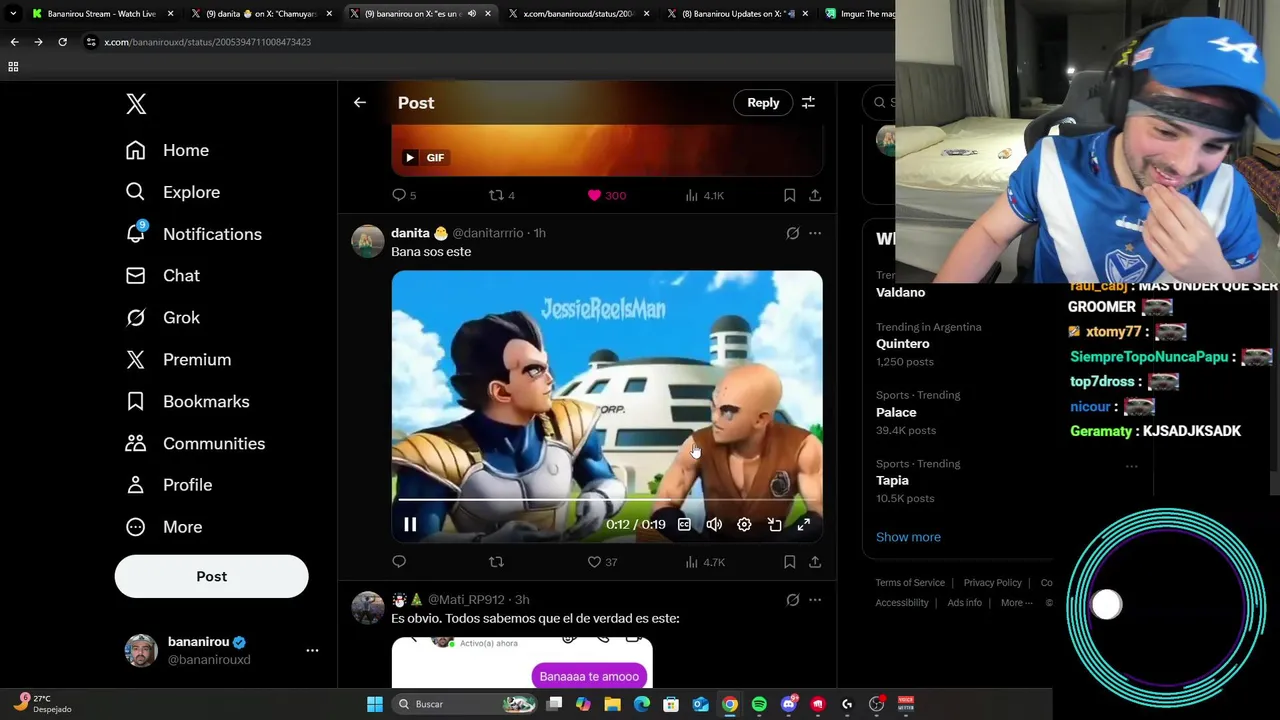
Task: Switch to the Imgur browser tab
Action: click(x=860, y=14)
